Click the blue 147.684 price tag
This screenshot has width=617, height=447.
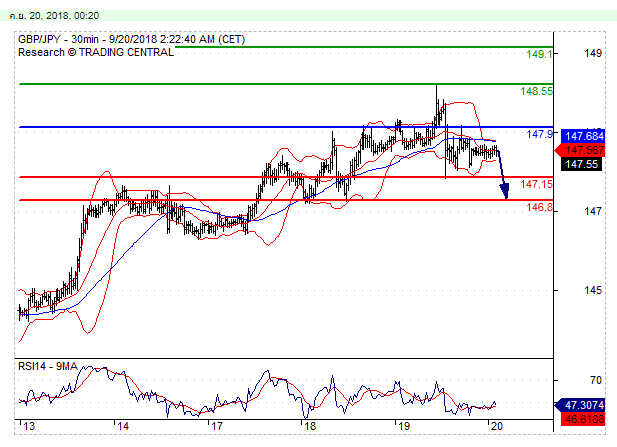584,136
